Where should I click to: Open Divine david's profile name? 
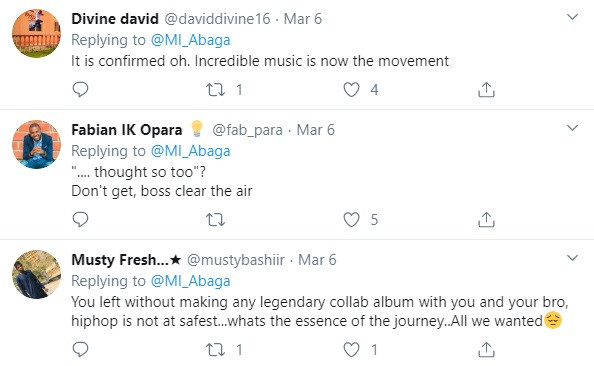pyautogui.click(x=115, y=19)
